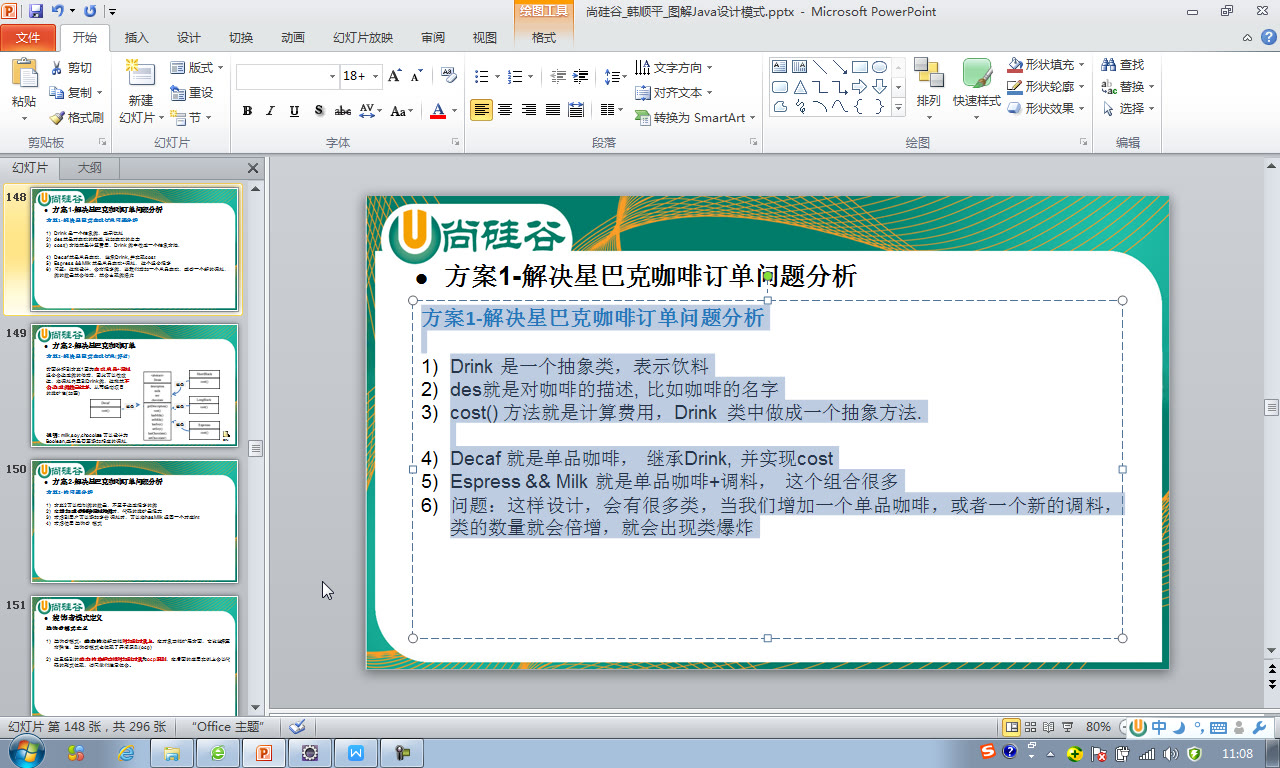Click the Cut (剪切) scissors icon
The width and height of the screenshot is (1280, 768).
click(x=56, y=68)
